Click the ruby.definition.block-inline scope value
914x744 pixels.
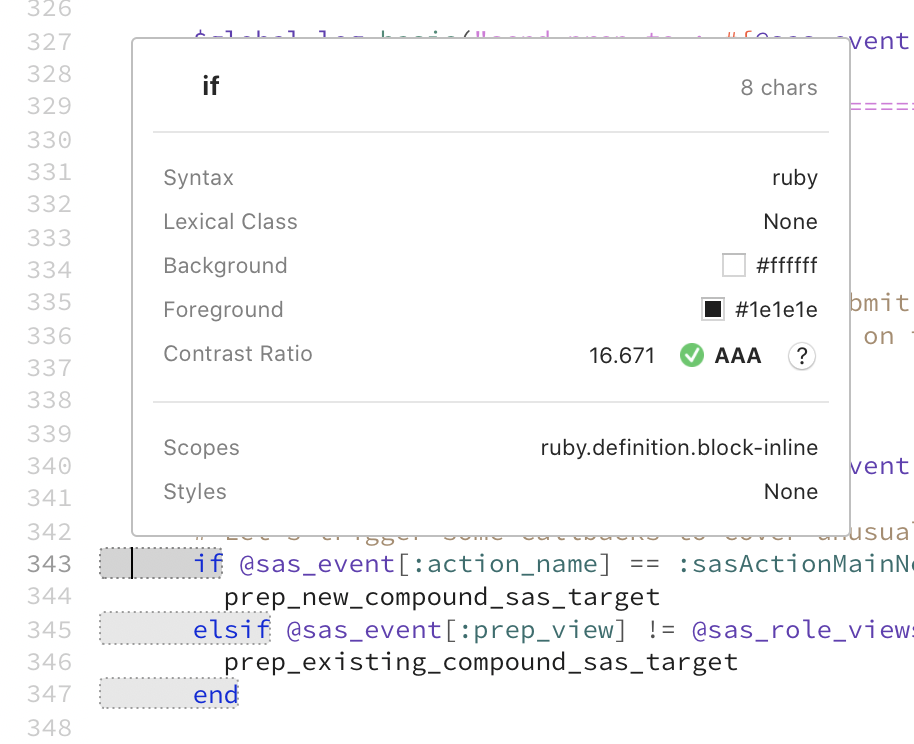[x=679, y=448]
